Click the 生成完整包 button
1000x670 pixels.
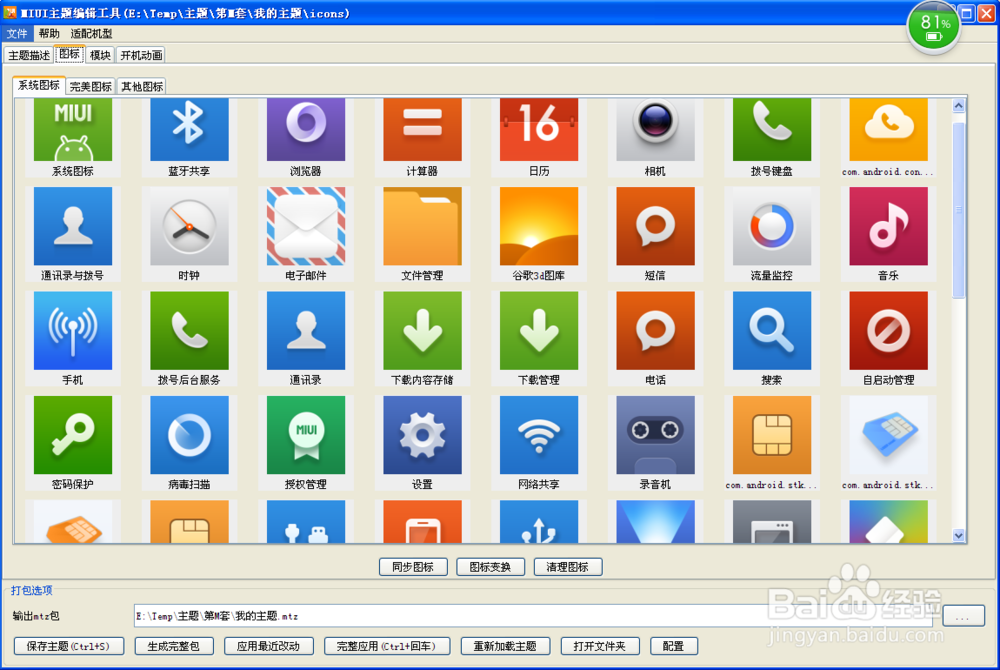(x=173, y=646)
